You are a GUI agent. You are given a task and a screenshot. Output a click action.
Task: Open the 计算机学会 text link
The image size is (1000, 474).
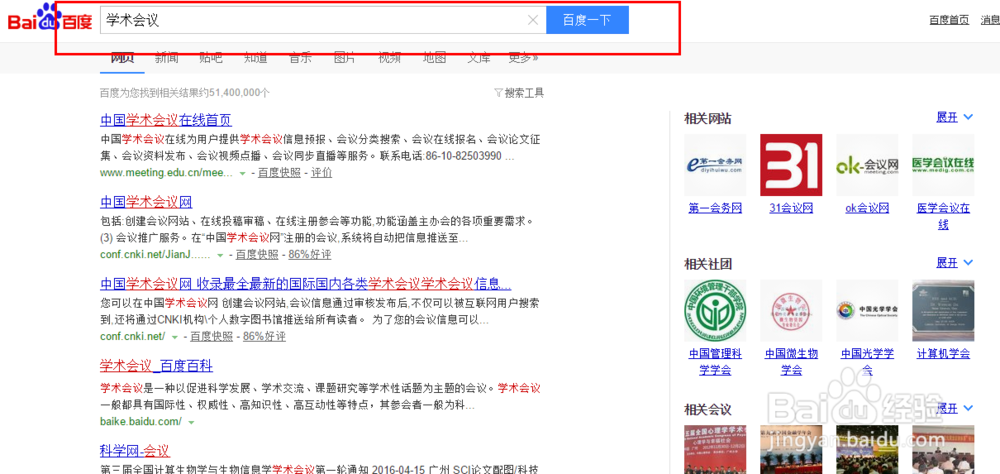coord(943,353)
